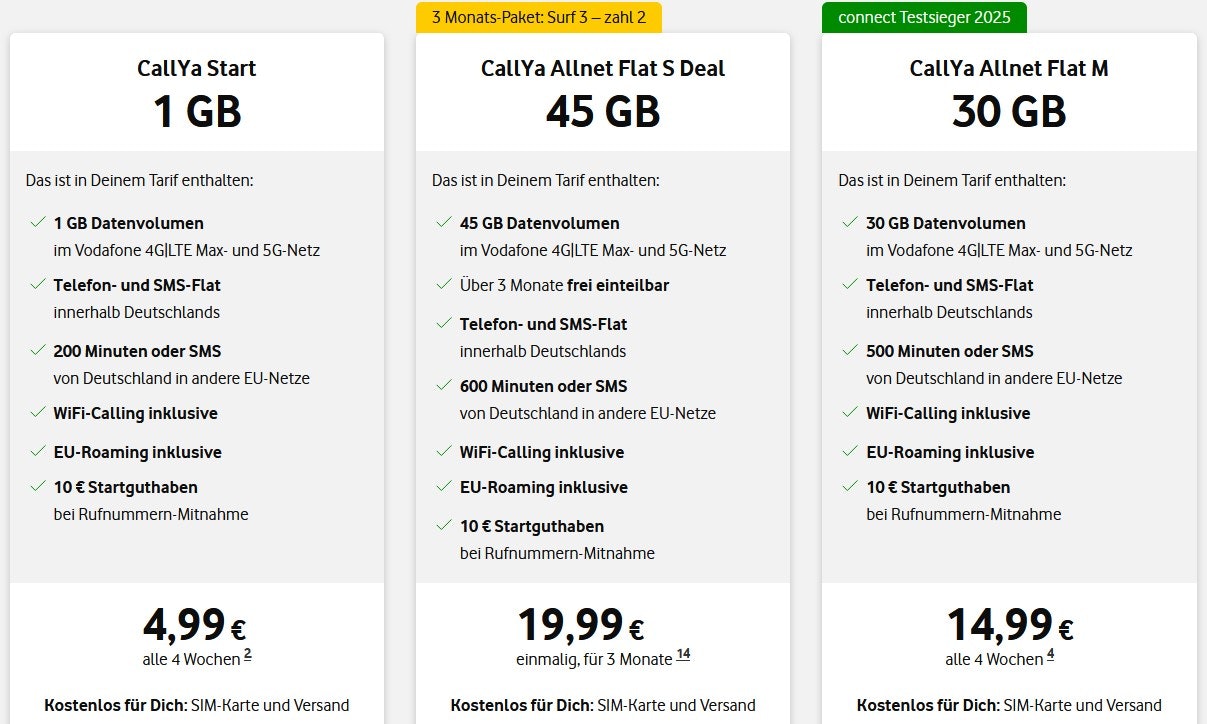This screenshot has width=1207, height=724.
Task: Open footnote 4 under the 14,99 € price
Action: (1050, 655)
